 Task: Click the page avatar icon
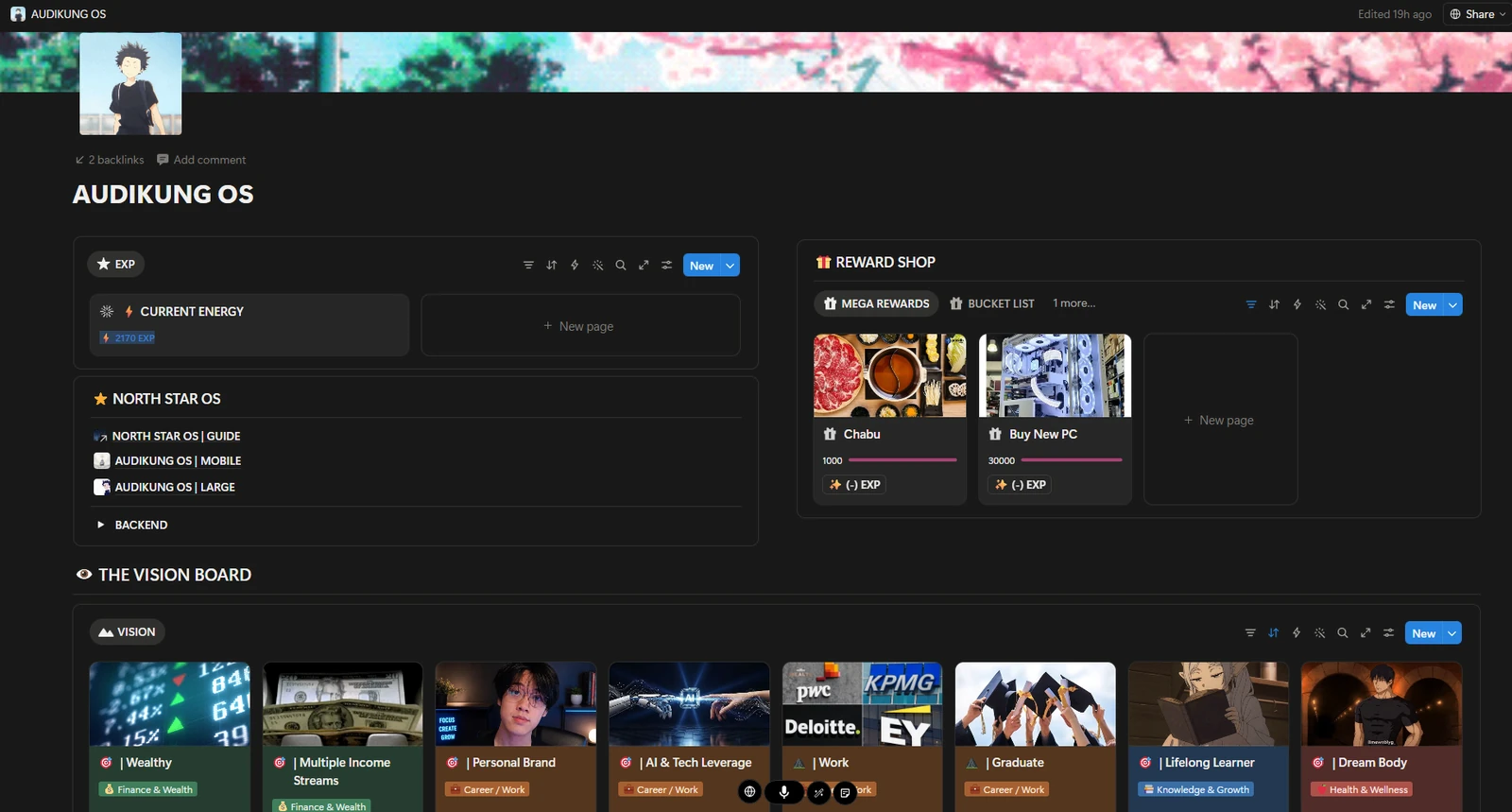click(x=130, y=84)
